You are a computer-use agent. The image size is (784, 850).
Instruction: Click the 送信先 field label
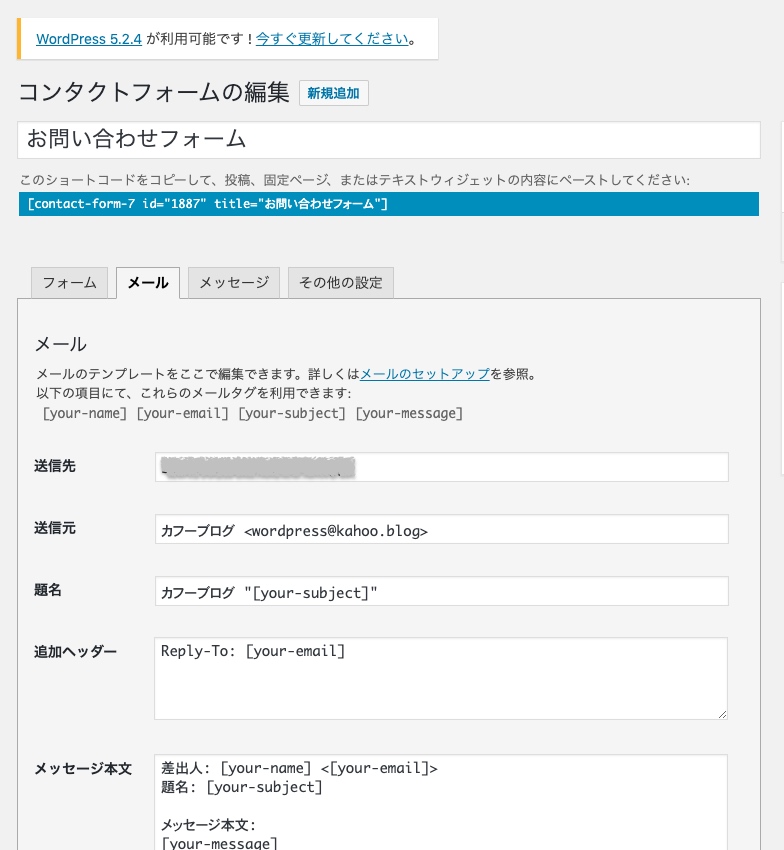[x=54, y=466]
